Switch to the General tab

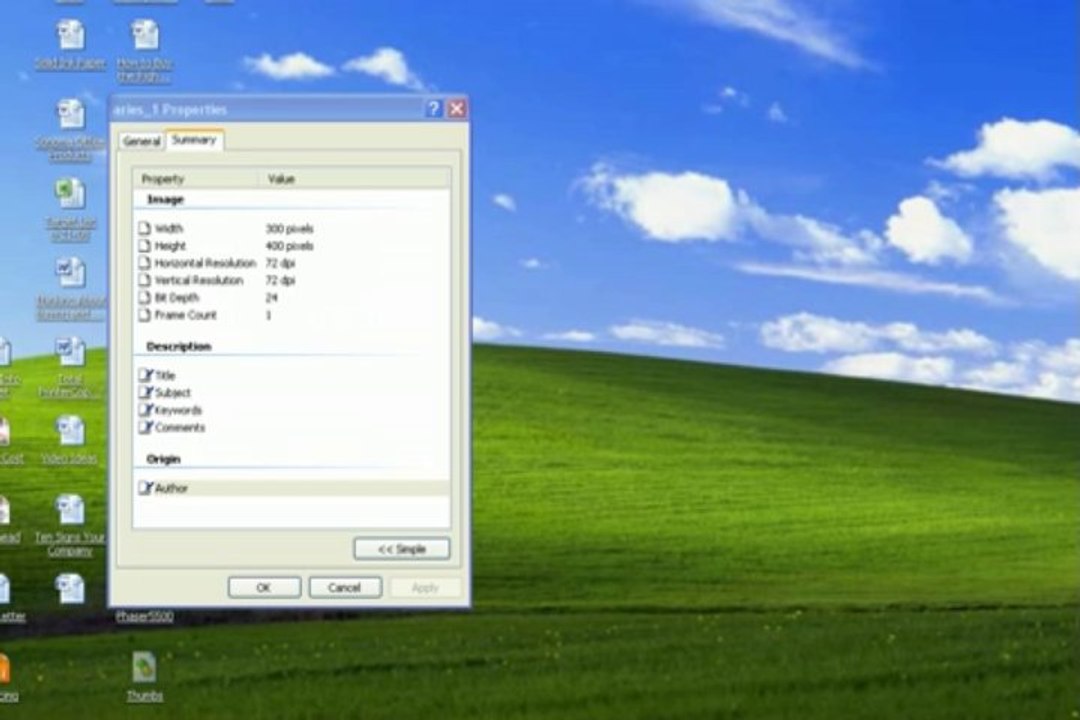(x=142, y=141)
